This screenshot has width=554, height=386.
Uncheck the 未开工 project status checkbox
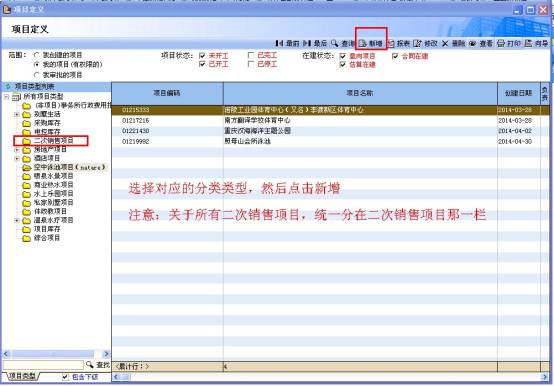[x=202, y=56]
